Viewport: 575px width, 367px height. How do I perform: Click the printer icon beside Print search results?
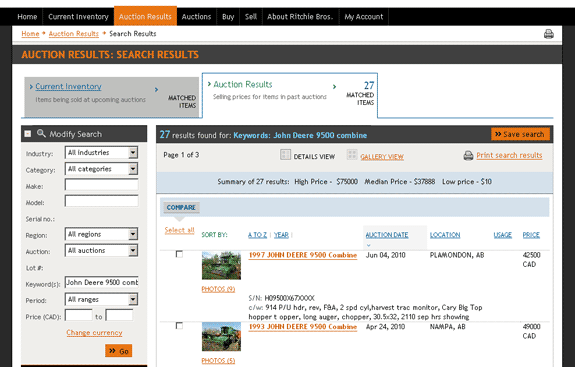click(x=468, y=155)
